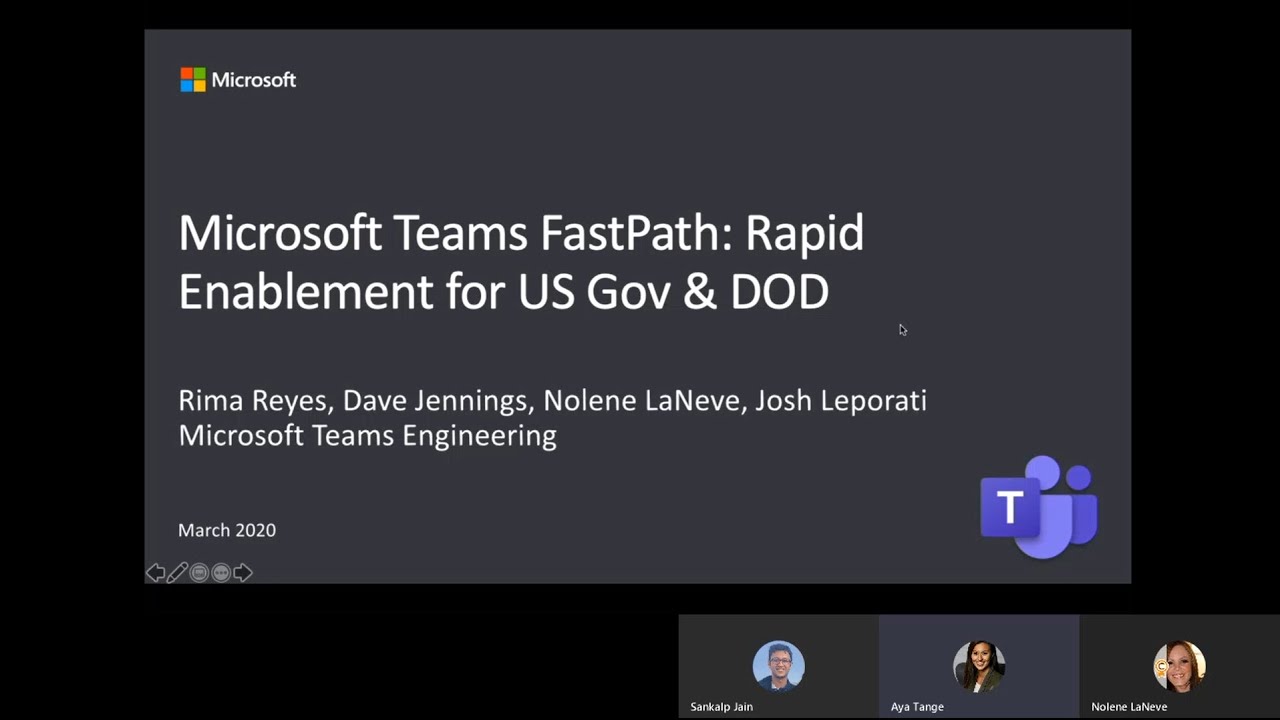Click the March 2020 date text
Viewport: 1280px width, 720px height.
click(x=227, y=530)
